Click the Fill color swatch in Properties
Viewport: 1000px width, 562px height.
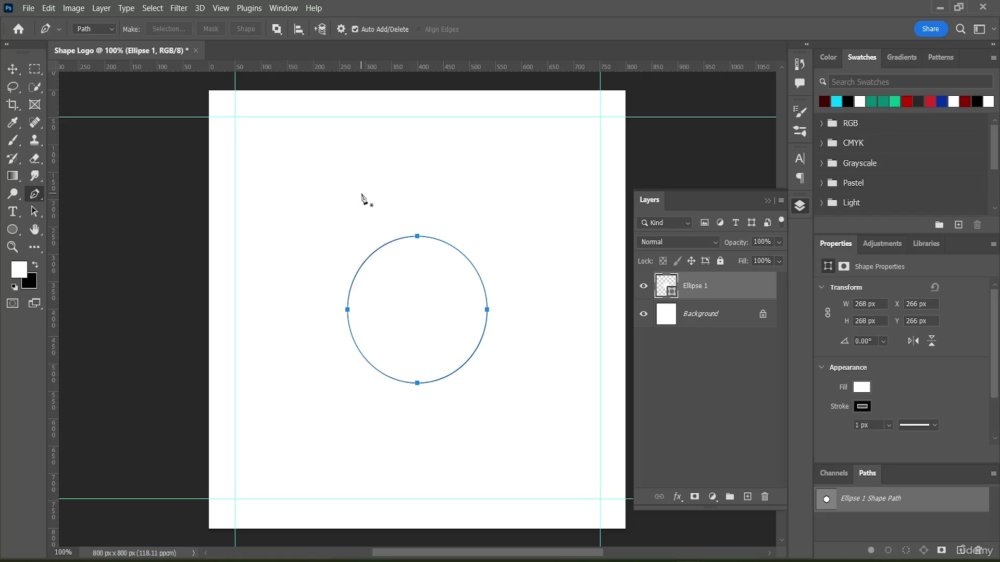tap(862, 387)
